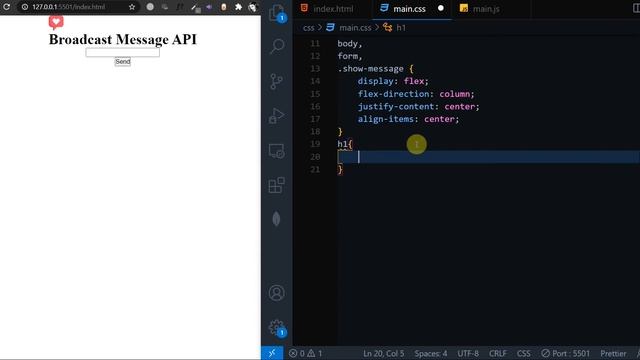Click the css folder breadcrumb
This screenshot has width=640, height=360.
coord(309,28)
